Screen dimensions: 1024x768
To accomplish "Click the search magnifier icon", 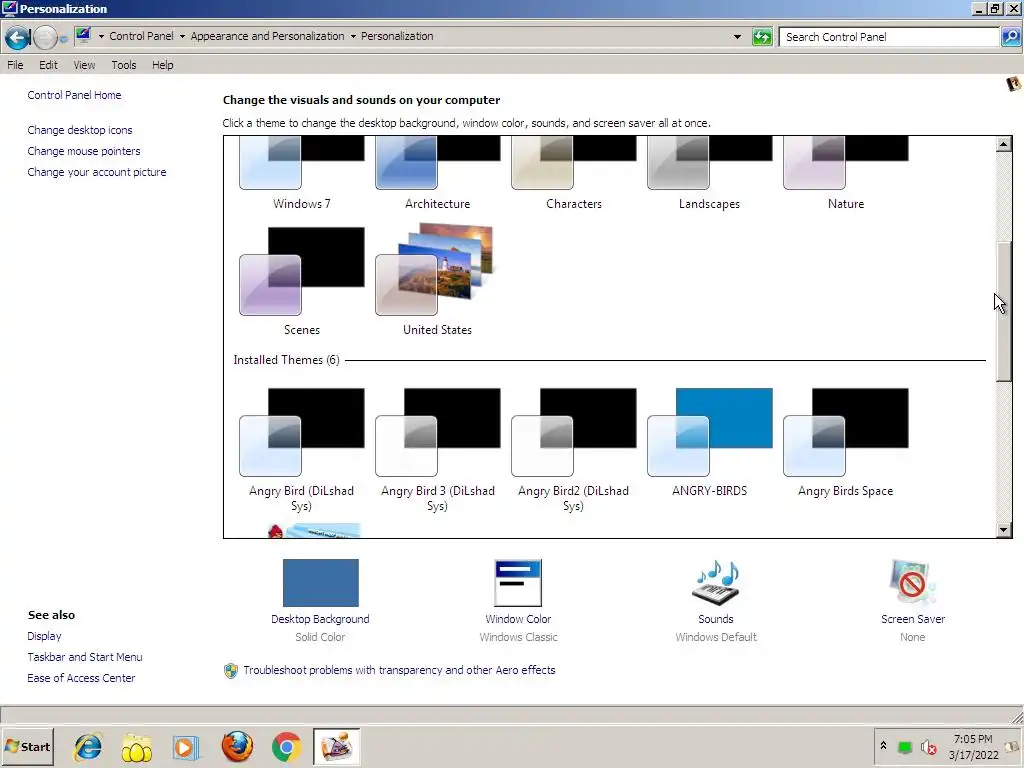I will (1010, 37).
